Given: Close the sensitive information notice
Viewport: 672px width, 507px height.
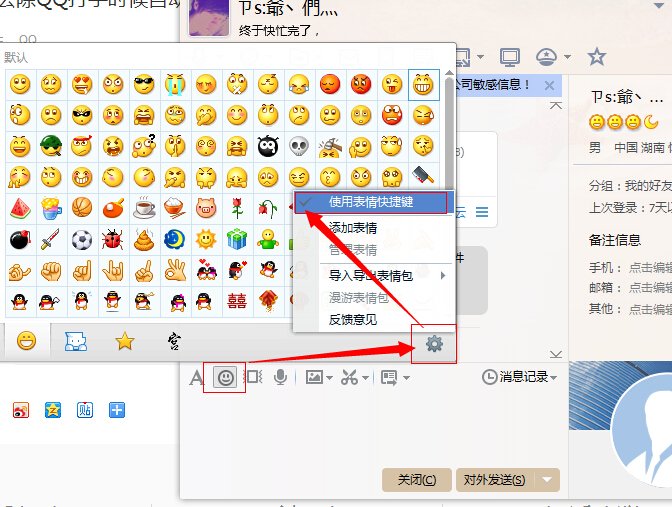Looking at the screenshot, I should pyautogui.click(x=549, y=85).
